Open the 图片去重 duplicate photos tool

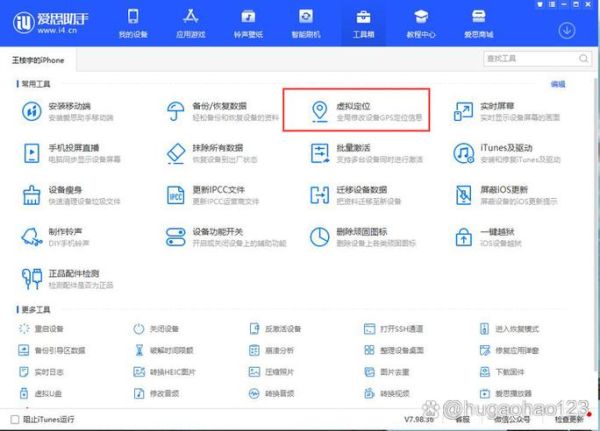coord(386,372)
